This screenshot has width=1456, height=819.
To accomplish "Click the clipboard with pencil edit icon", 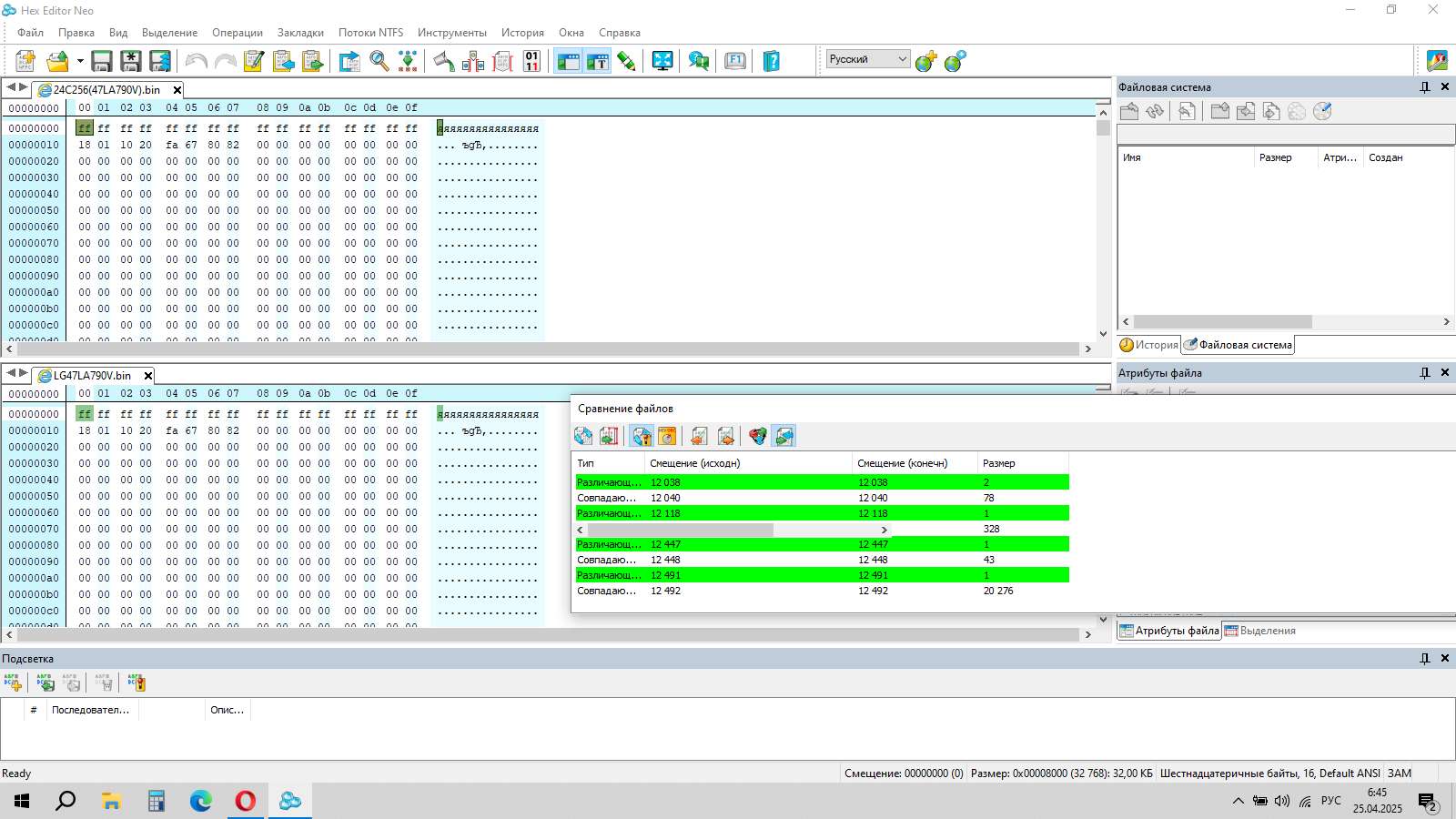I will point(254,61).
